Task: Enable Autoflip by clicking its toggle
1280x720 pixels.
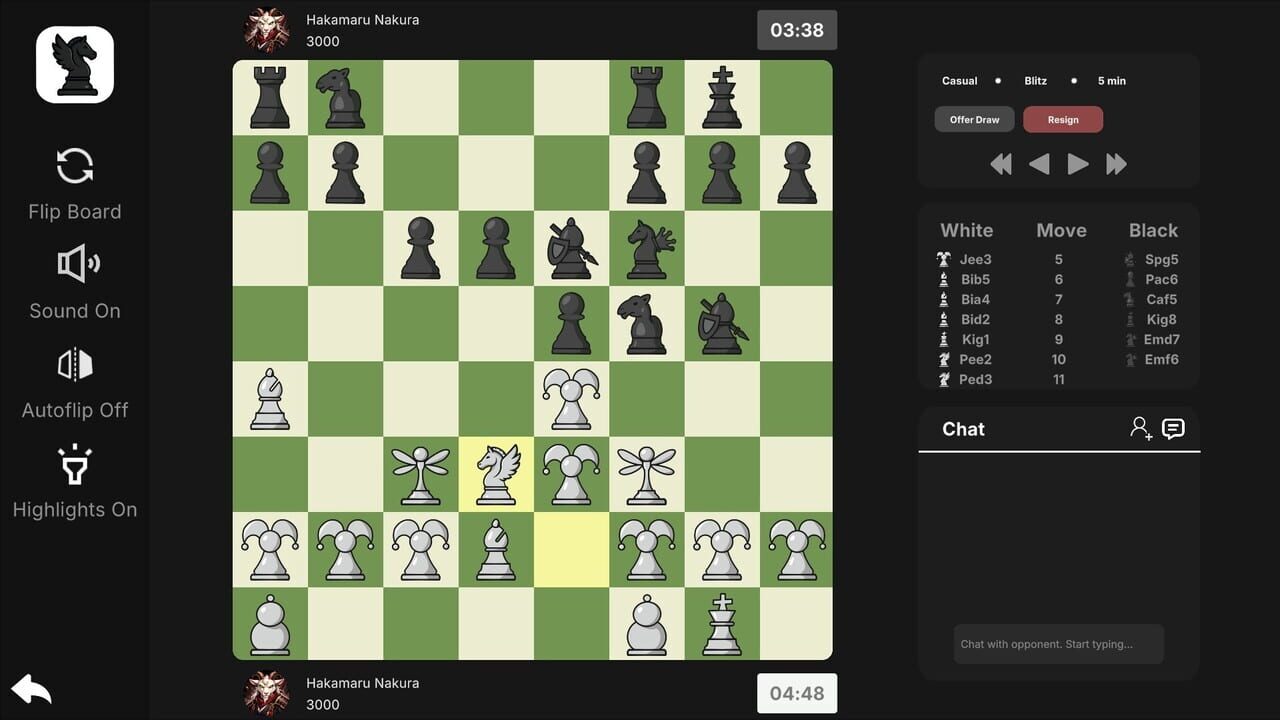Action: (74, 363)
